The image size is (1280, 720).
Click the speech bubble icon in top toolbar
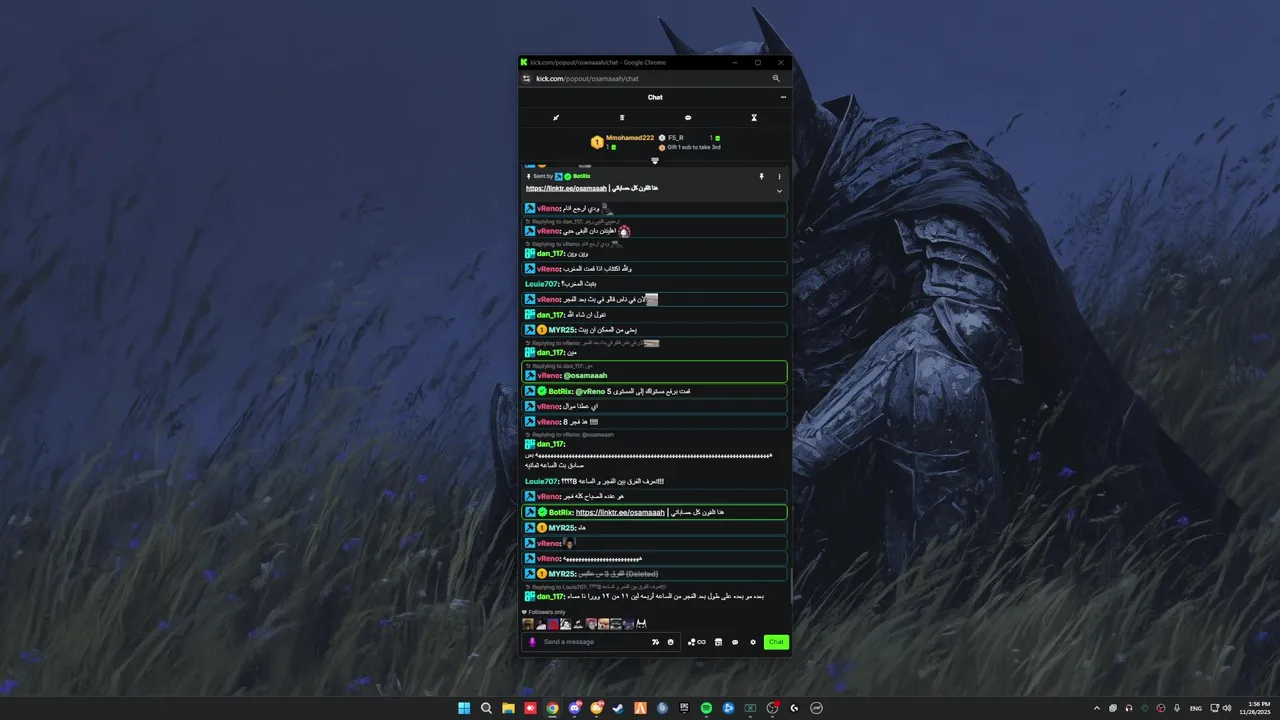click(688, 118)
